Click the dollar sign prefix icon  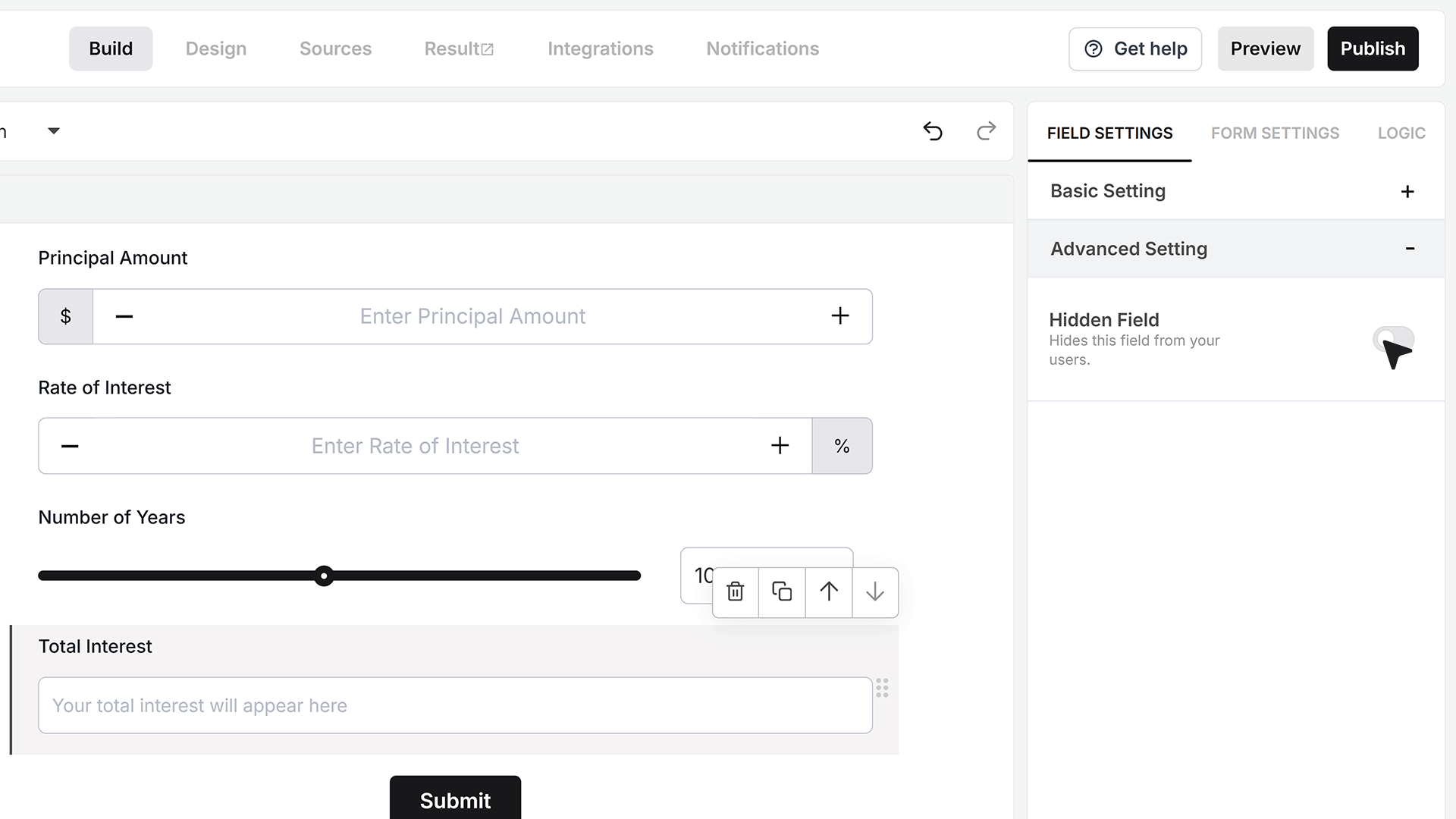pyautogui.click(x=66, y=316)
